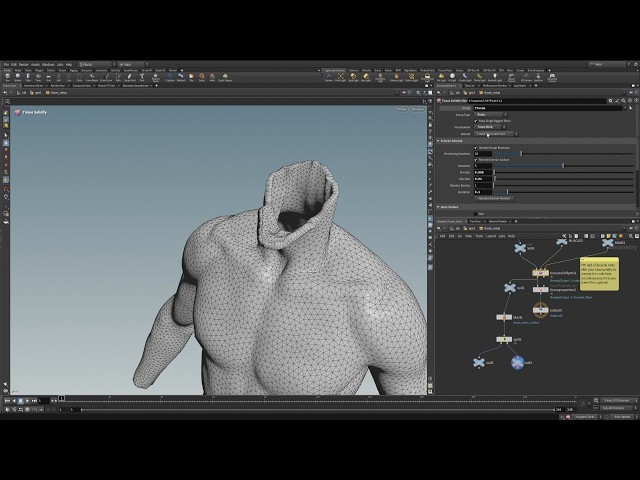Open the Scene View tab dropdown arrow
640x480 pixels.
(x=19, y=86)
